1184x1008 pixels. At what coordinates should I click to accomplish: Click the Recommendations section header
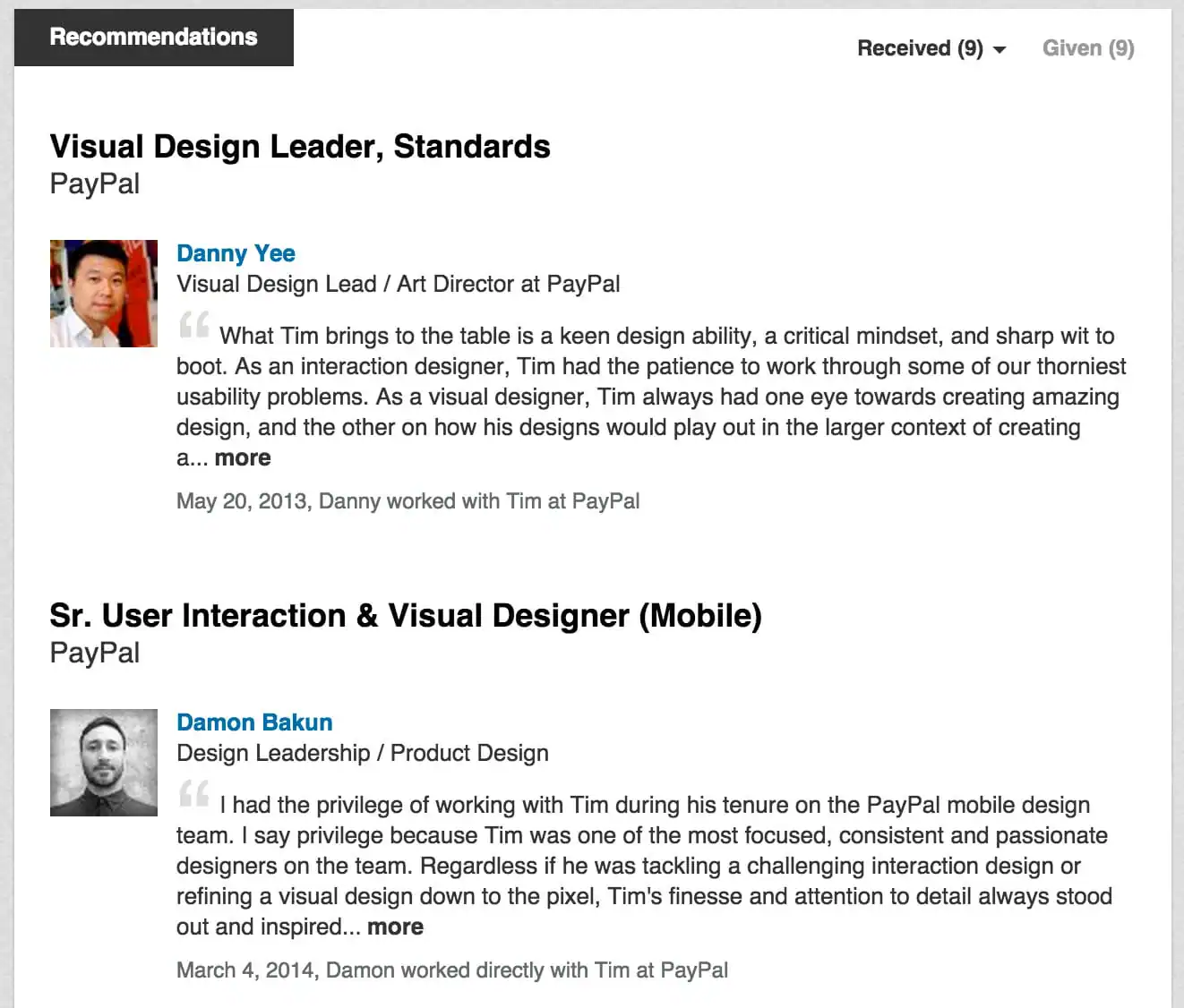pos(153,37)
